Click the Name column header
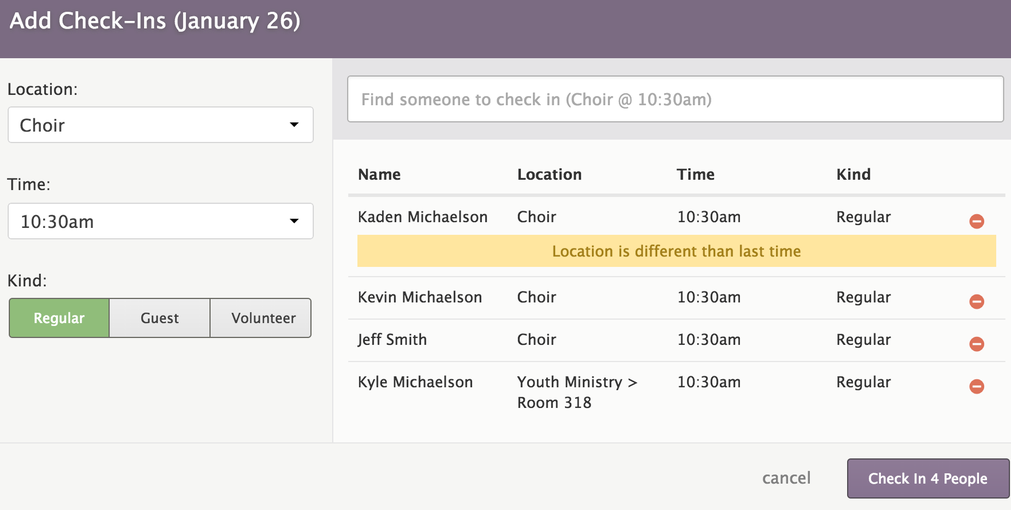This screenshot has width=1011, height=511. pos(379,174)
